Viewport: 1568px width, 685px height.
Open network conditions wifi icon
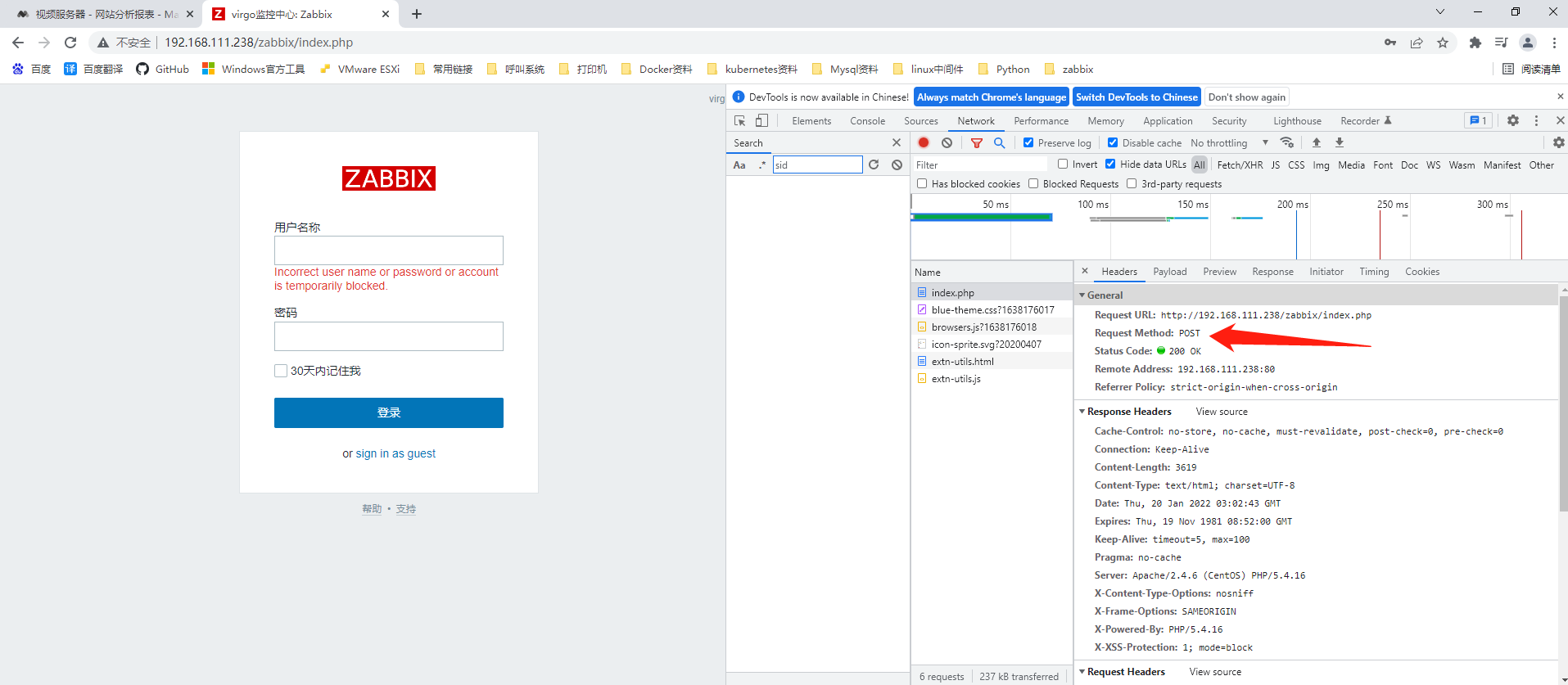pyautogui.click(x=1287, y=142)
